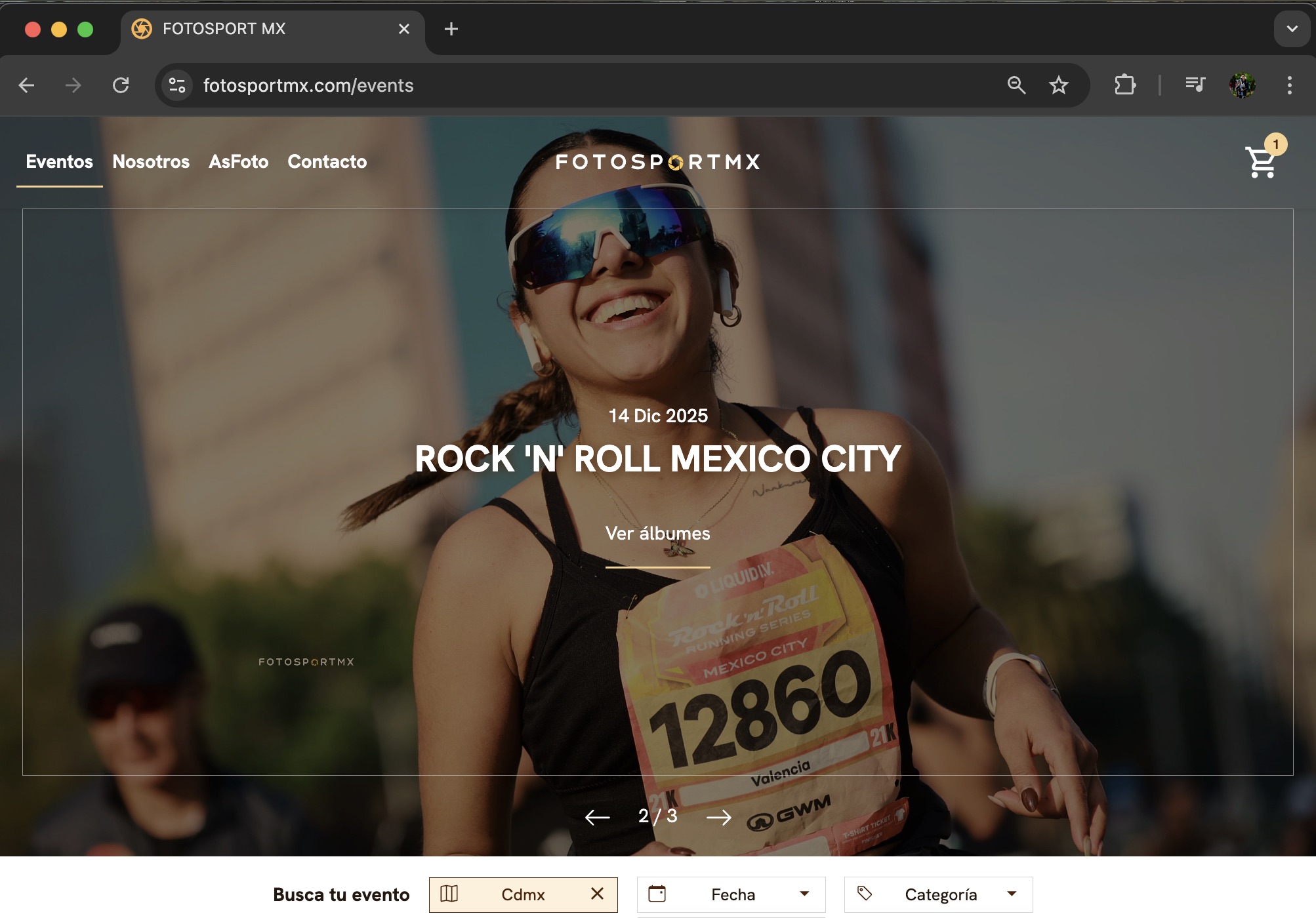Image resolution: width=1316 pixels, height=918 pixels.
Task: Expand the Categoría dropdown
Action: [1012, 894]
